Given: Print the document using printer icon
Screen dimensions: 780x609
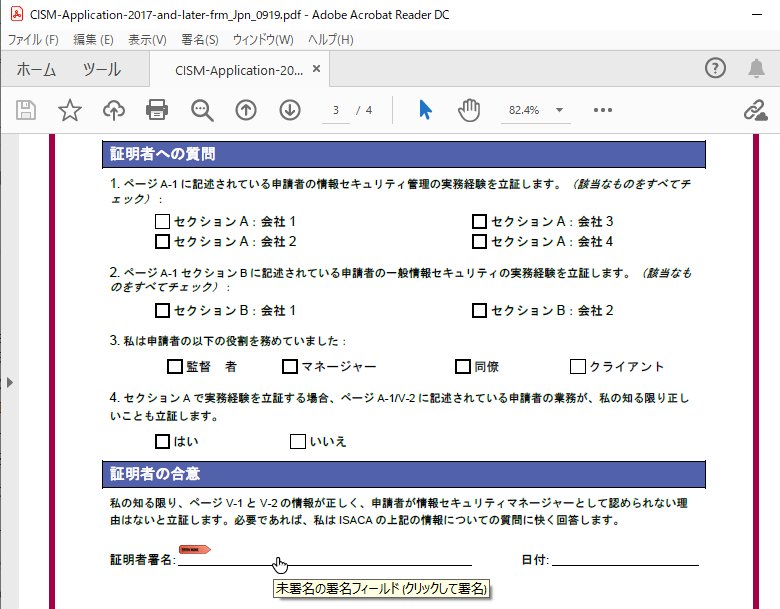Looking at the screenshot, I should click(x=157, y=110).
